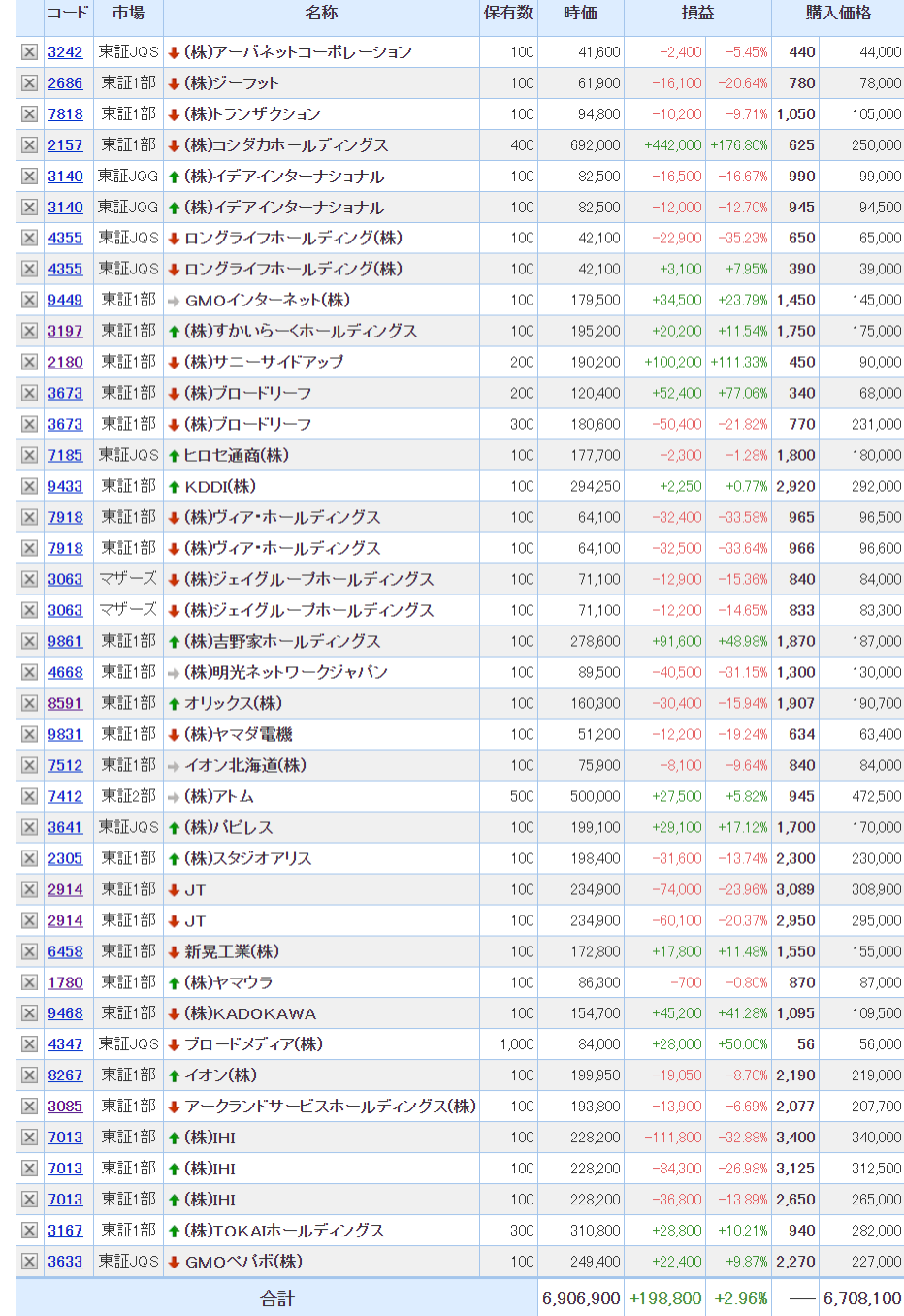
Task: Open stock code link 7412
Action: tap(65, 797)
